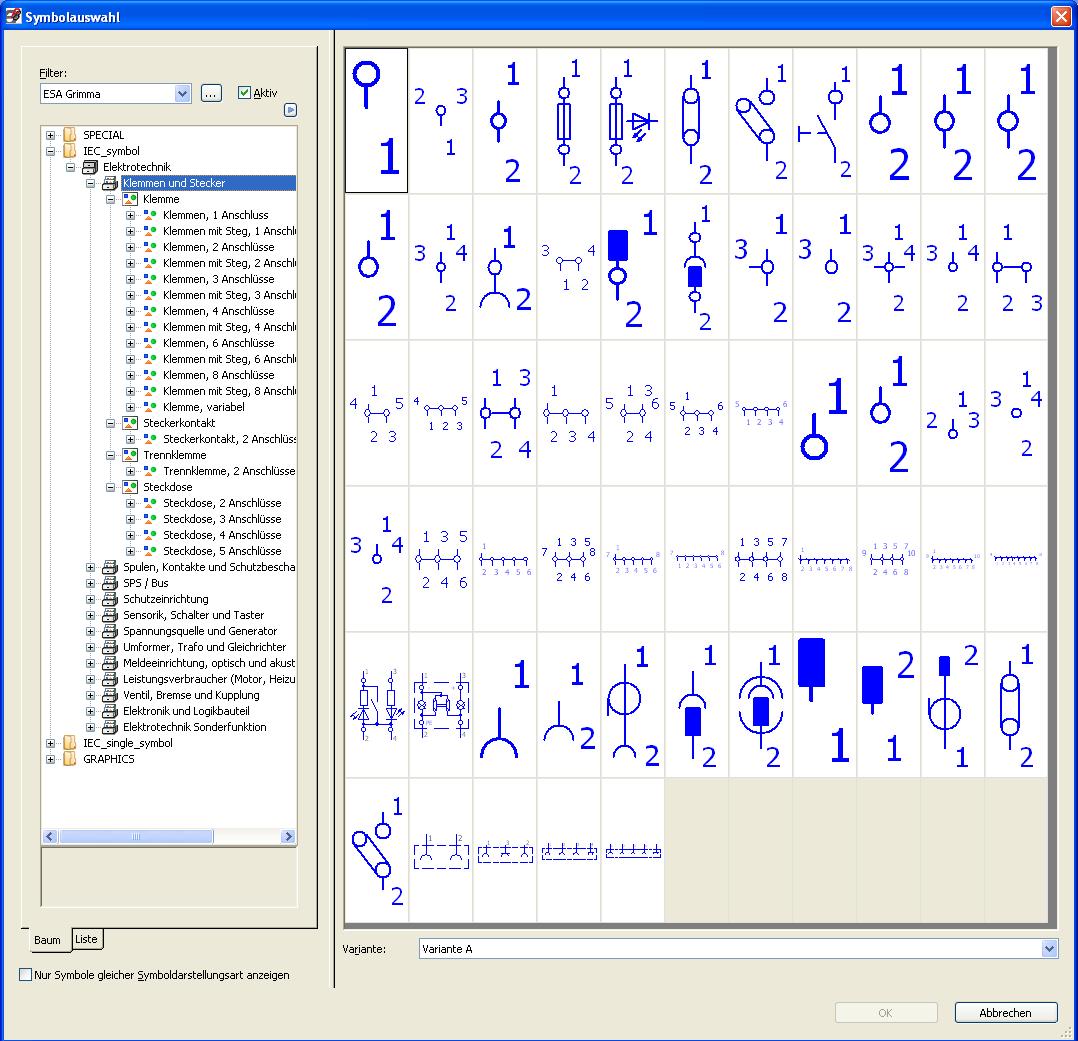Expand the Schutzeinrichtung tree node
Image resolution: width=1078 pixels, height=1041 pixels.
click(x=91, y=599)
